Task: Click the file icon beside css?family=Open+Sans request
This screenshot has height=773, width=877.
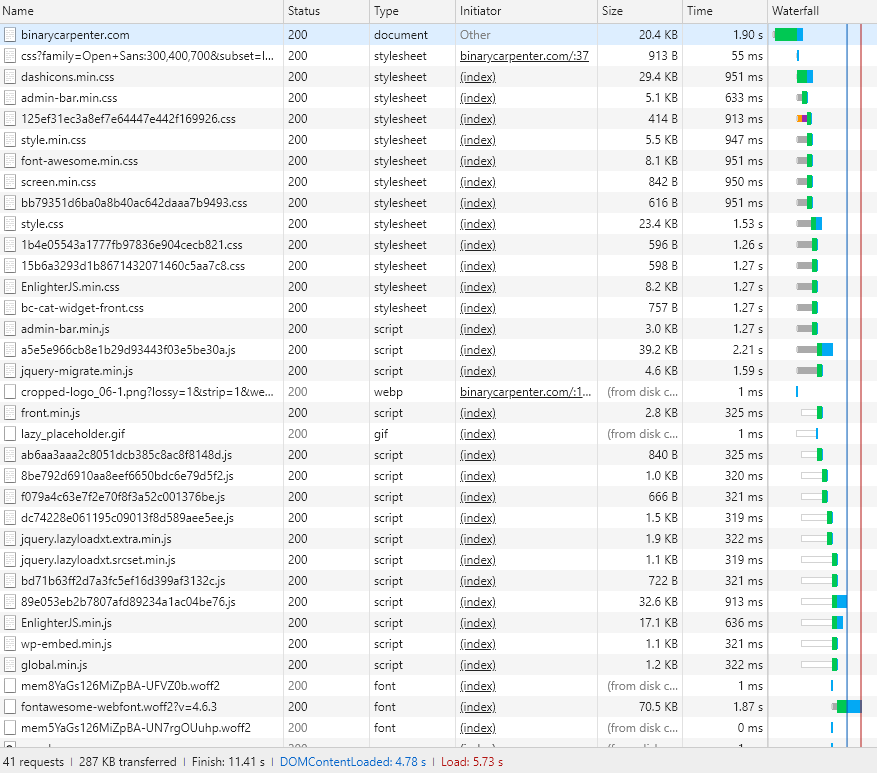Action: (10, 56)
